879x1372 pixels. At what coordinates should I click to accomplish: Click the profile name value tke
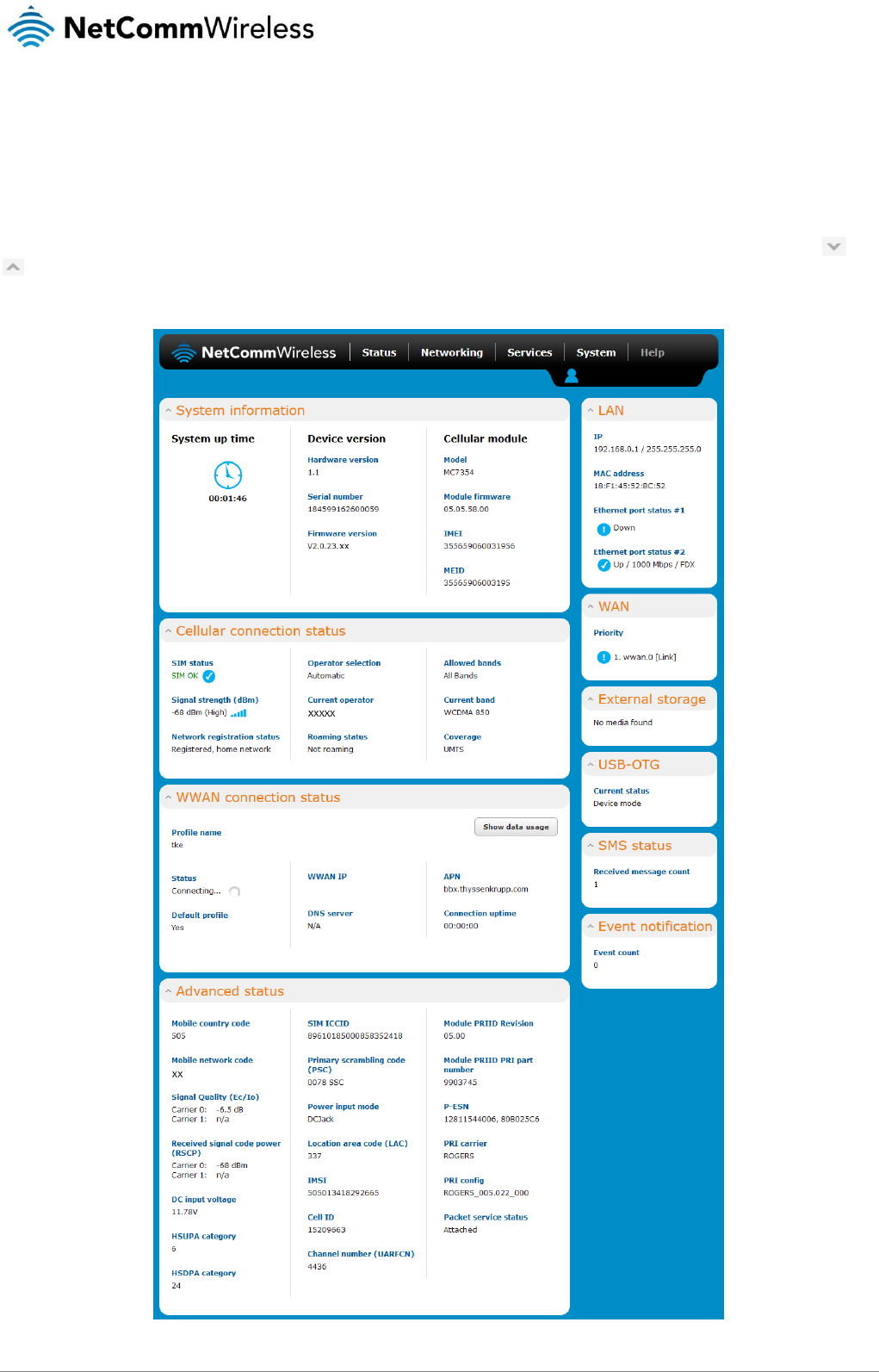pyautogui.click(x=177, y=845)
